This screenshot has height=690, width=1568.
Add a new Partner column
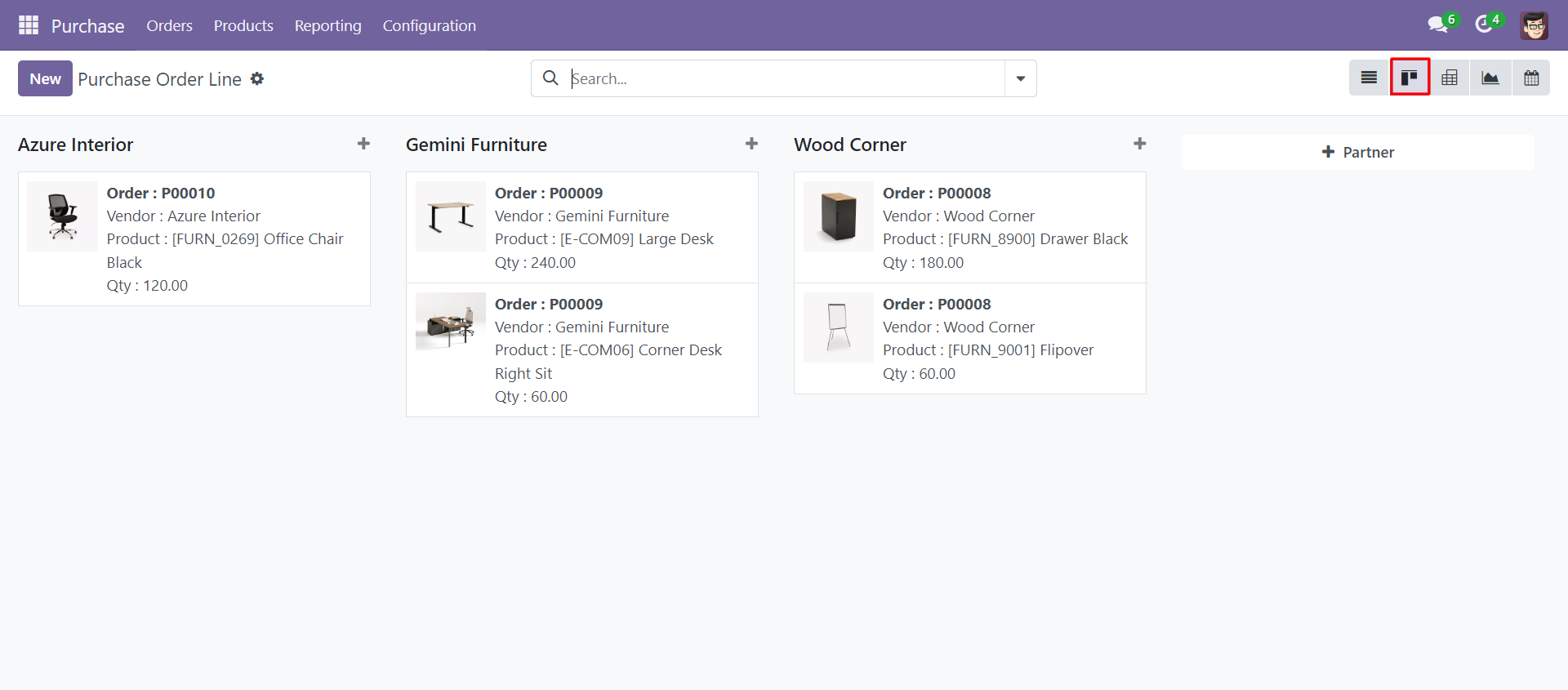(1357, 152)
